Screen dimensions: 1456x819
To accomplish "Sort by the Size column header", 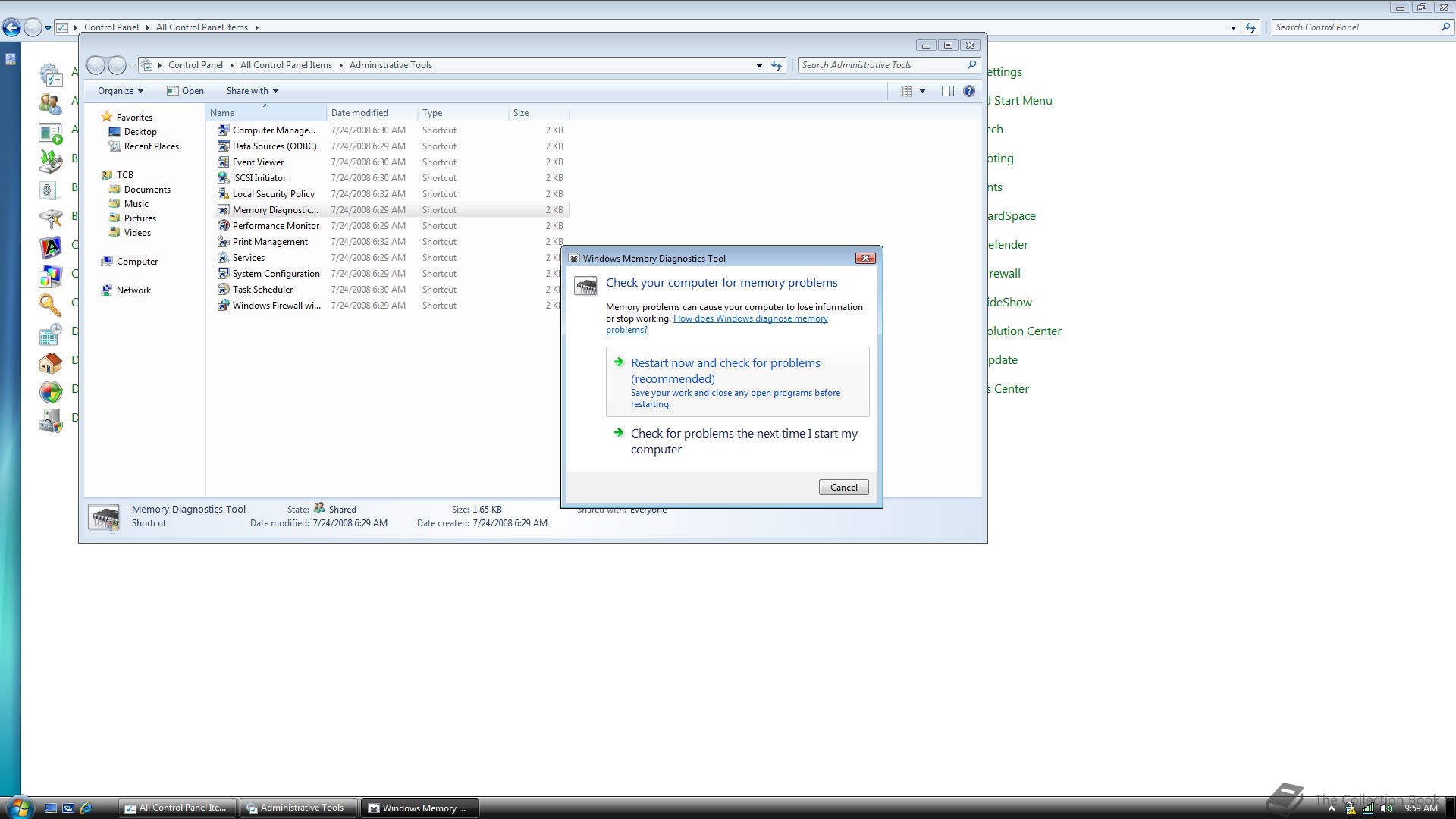I will pyautogui.click(x=538, y=113).
